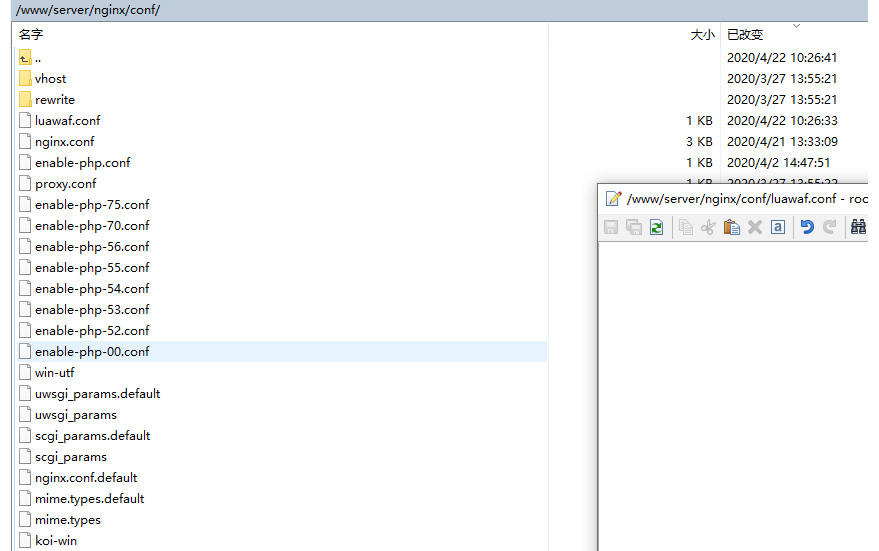Image resolution: width=879 pixels, height=551 pixels.
Task: Click the blue Undo arrow icon
Action: click(x=807, y=227)
